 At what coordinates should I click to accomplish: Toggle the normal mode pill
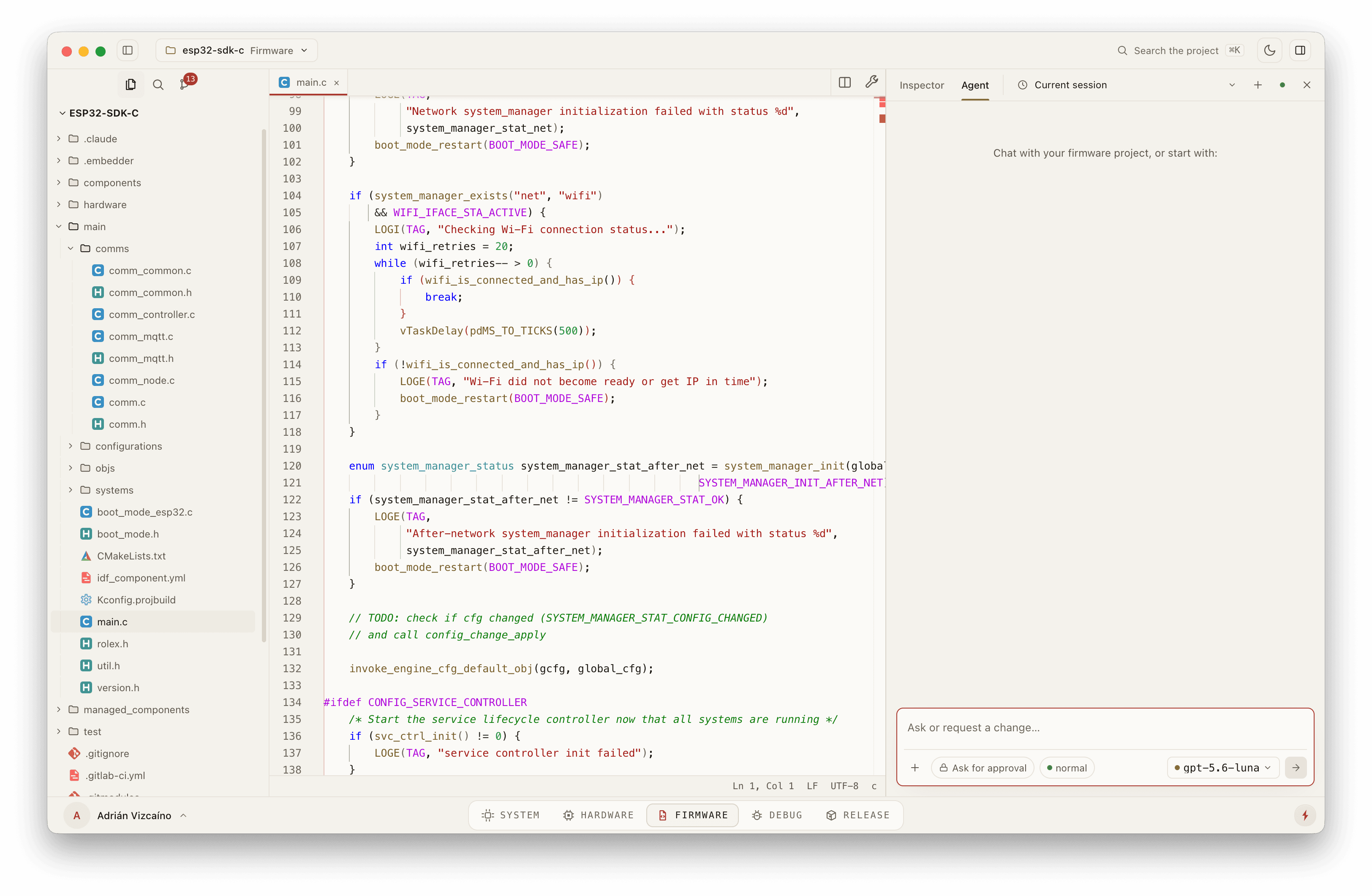pyautogui.click(x=1067, y=768)
